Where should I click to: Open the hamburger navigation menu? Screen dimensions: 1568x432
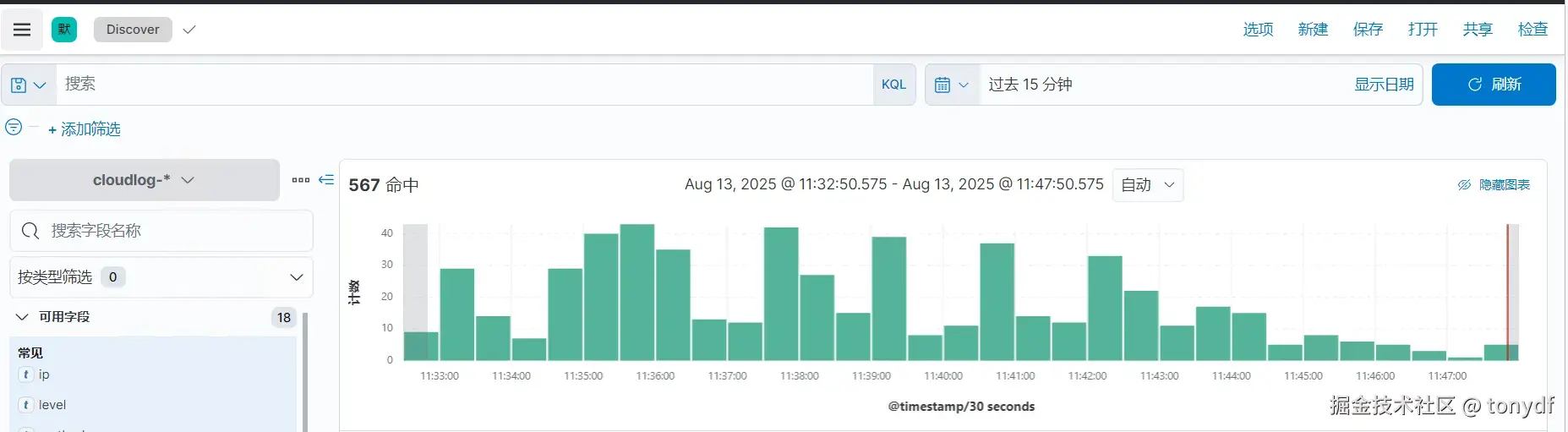click(22, 30)
